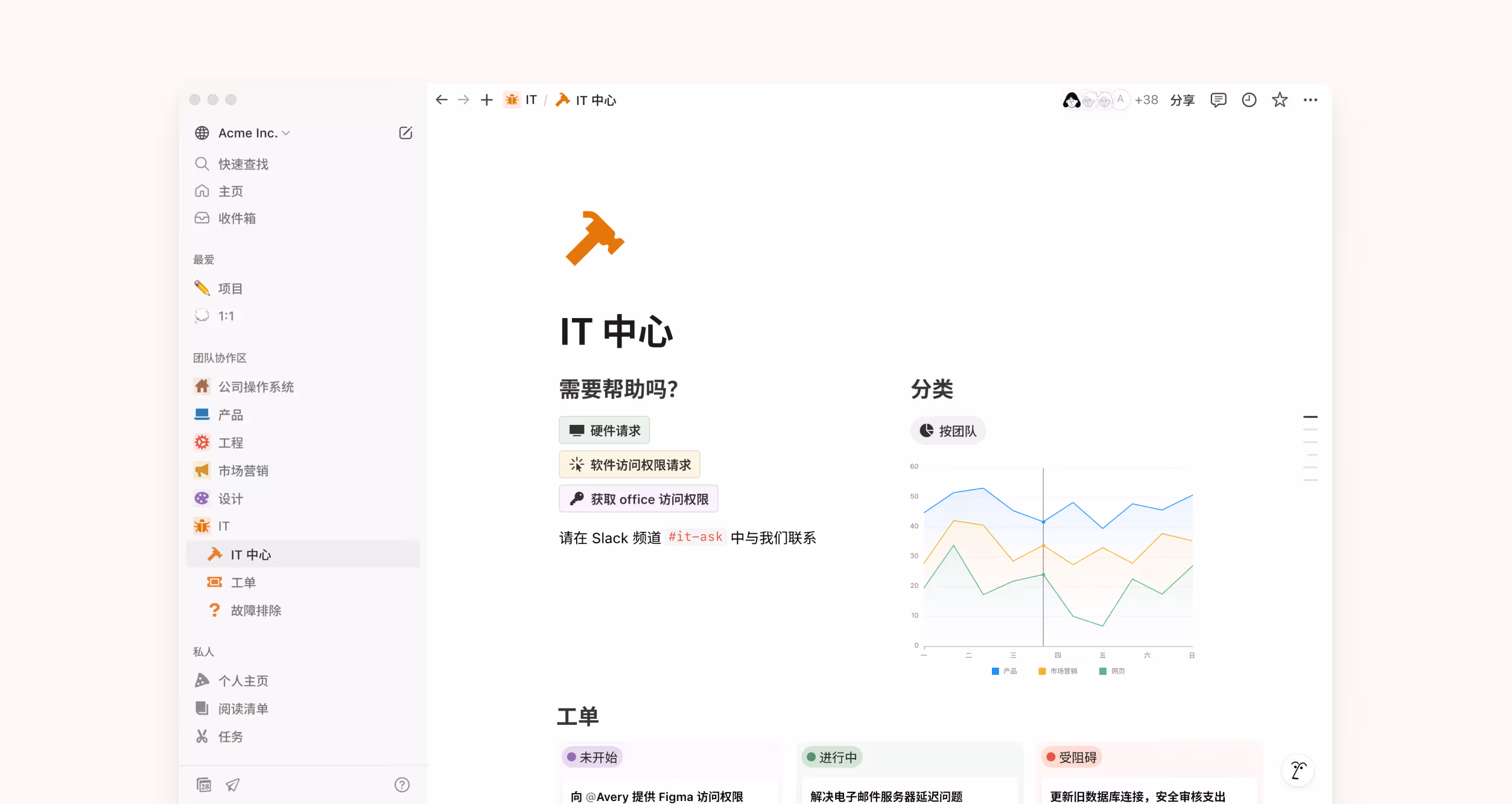Collapse the IT section in sidebar
The height and width of the screenshot is (804, 1512).
point(202,526)
